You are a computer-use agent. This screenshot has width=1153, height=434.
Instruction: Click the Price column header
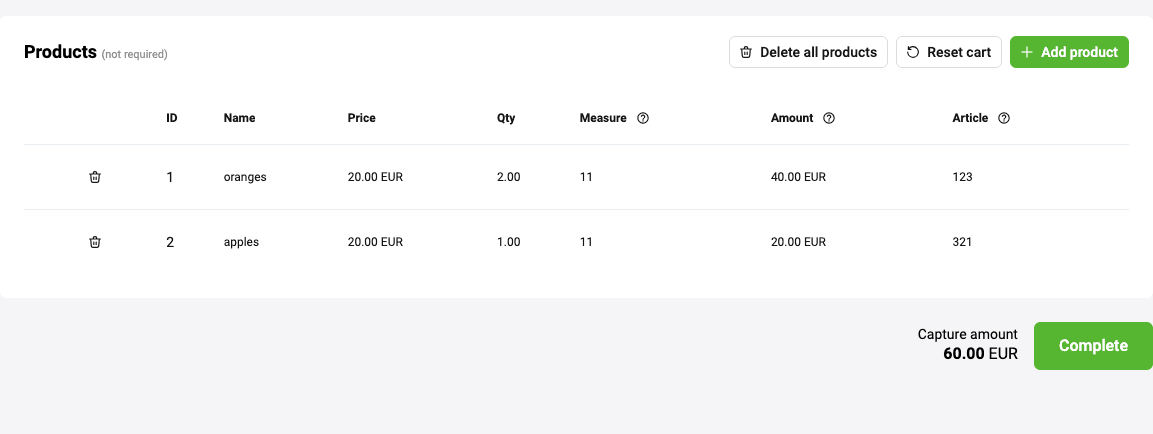click(361, 118)
